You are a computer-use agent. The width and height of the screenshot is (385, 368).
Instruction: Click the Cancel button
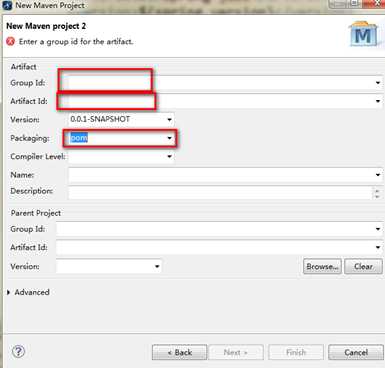point(356,352)
